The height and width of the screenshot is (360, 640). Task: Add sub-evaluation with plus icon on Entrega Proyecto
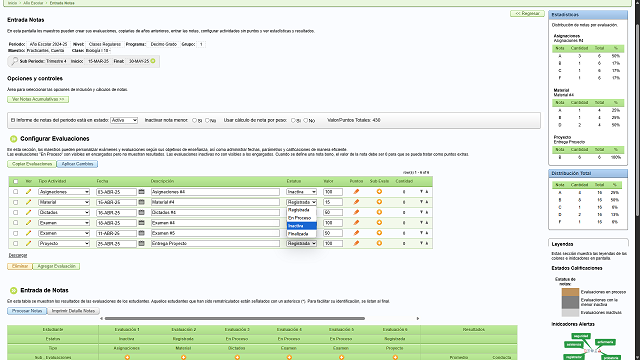point(379,243)
